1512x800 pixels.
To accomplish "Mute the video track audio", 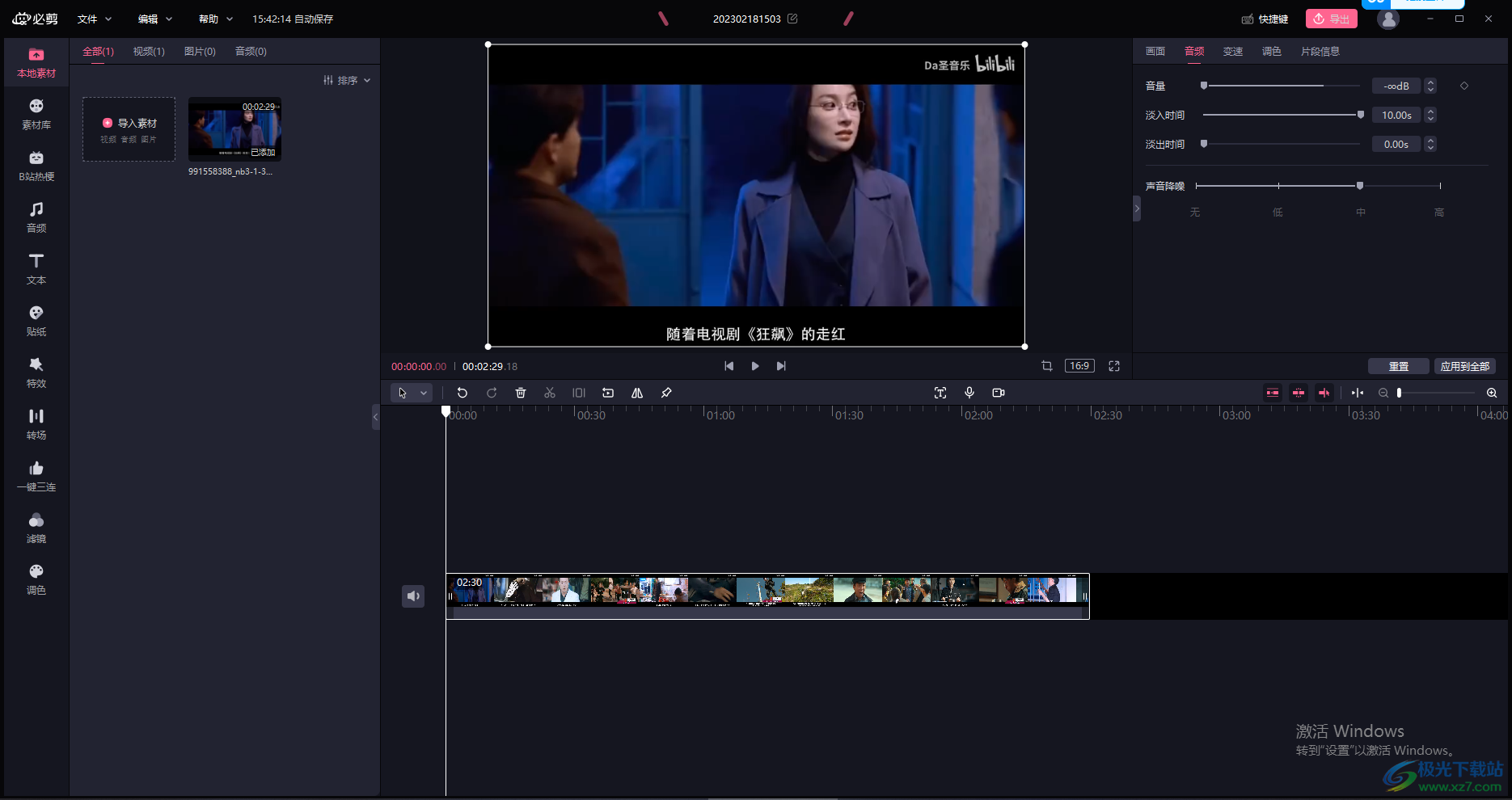I will coord(413,596).
